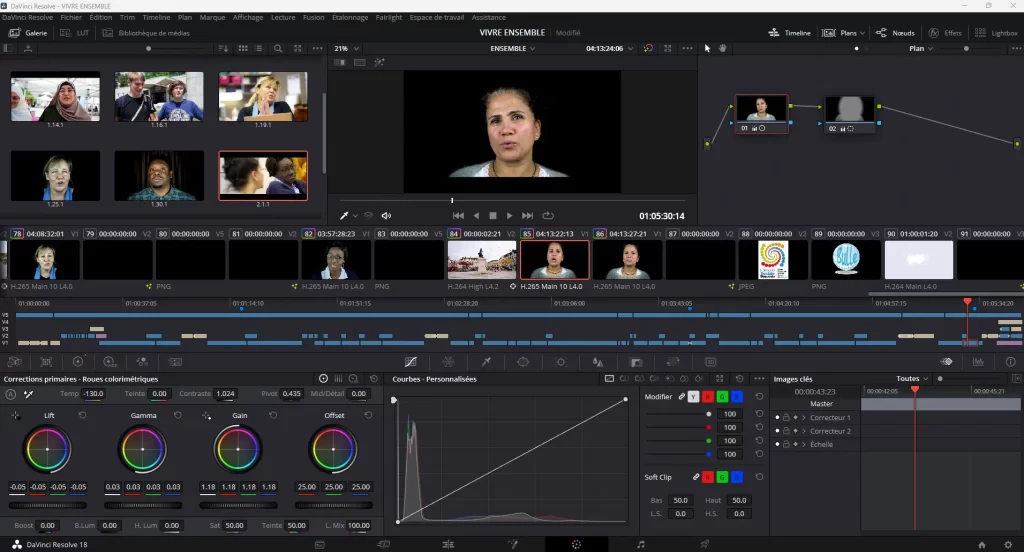This screenshot has width=1024, height=552.
Task: Adjust the Lift master wheel slider
Action: coord(48,505)
